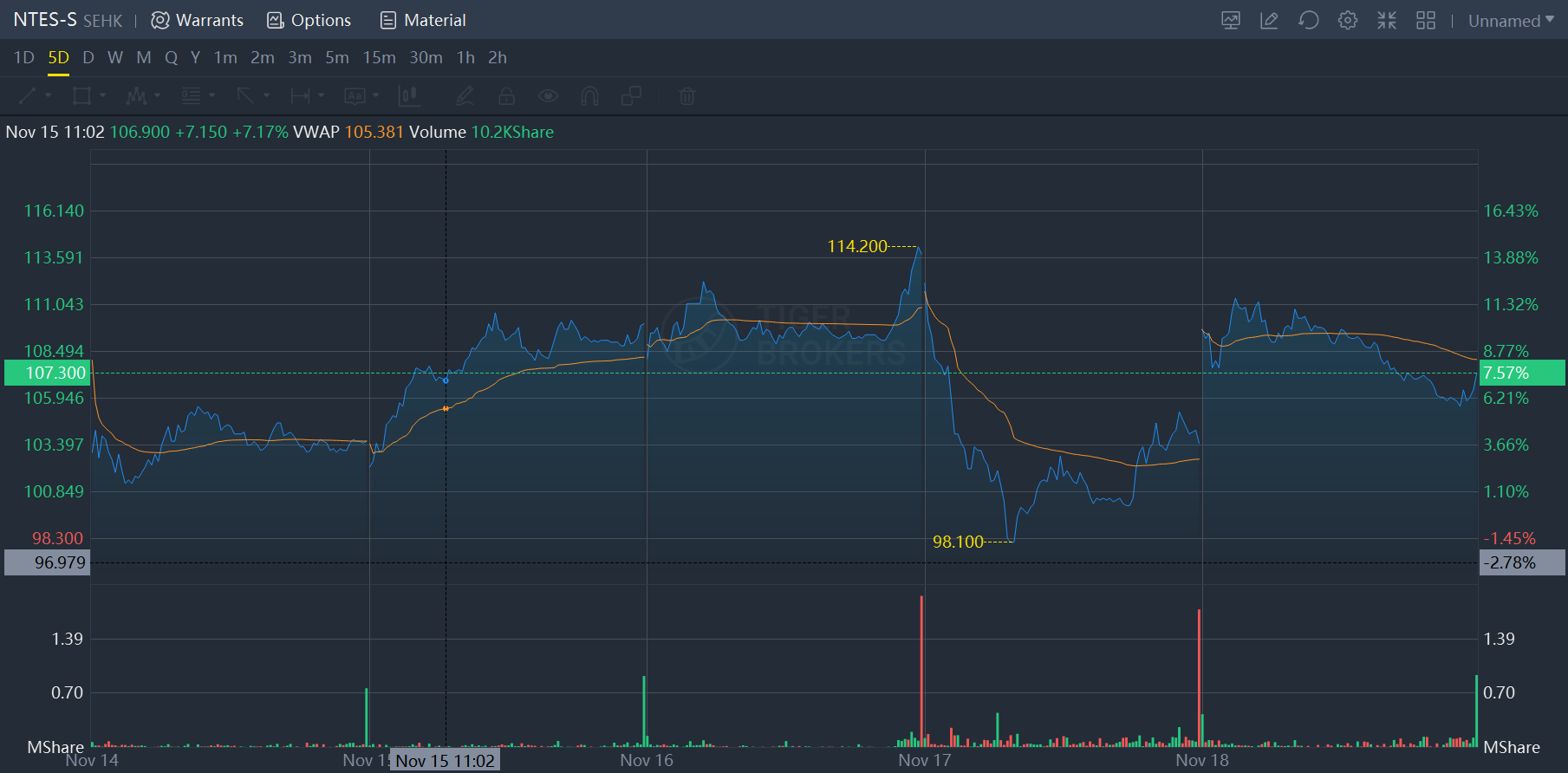Open the Warrants link

coord(210,20)
